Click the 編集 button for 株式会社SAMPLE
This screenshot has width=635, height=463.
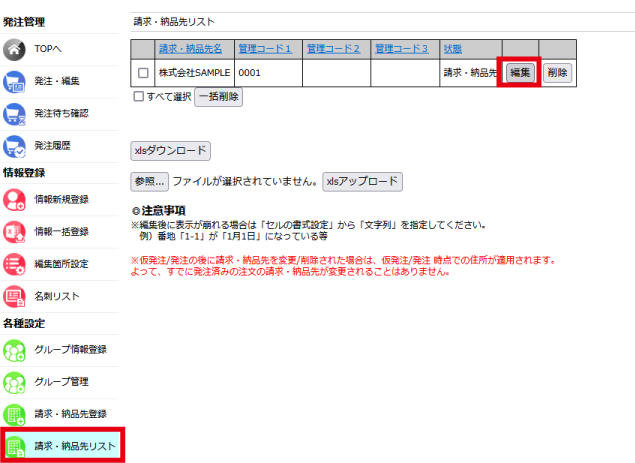[519, 73]
